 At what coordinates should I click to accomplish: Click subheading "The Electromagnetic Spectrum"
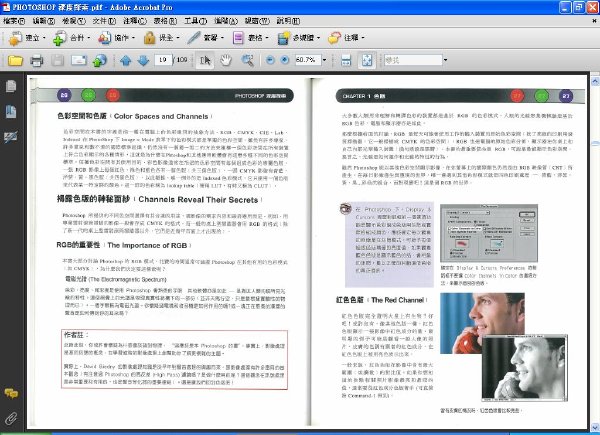coord(127,280)
